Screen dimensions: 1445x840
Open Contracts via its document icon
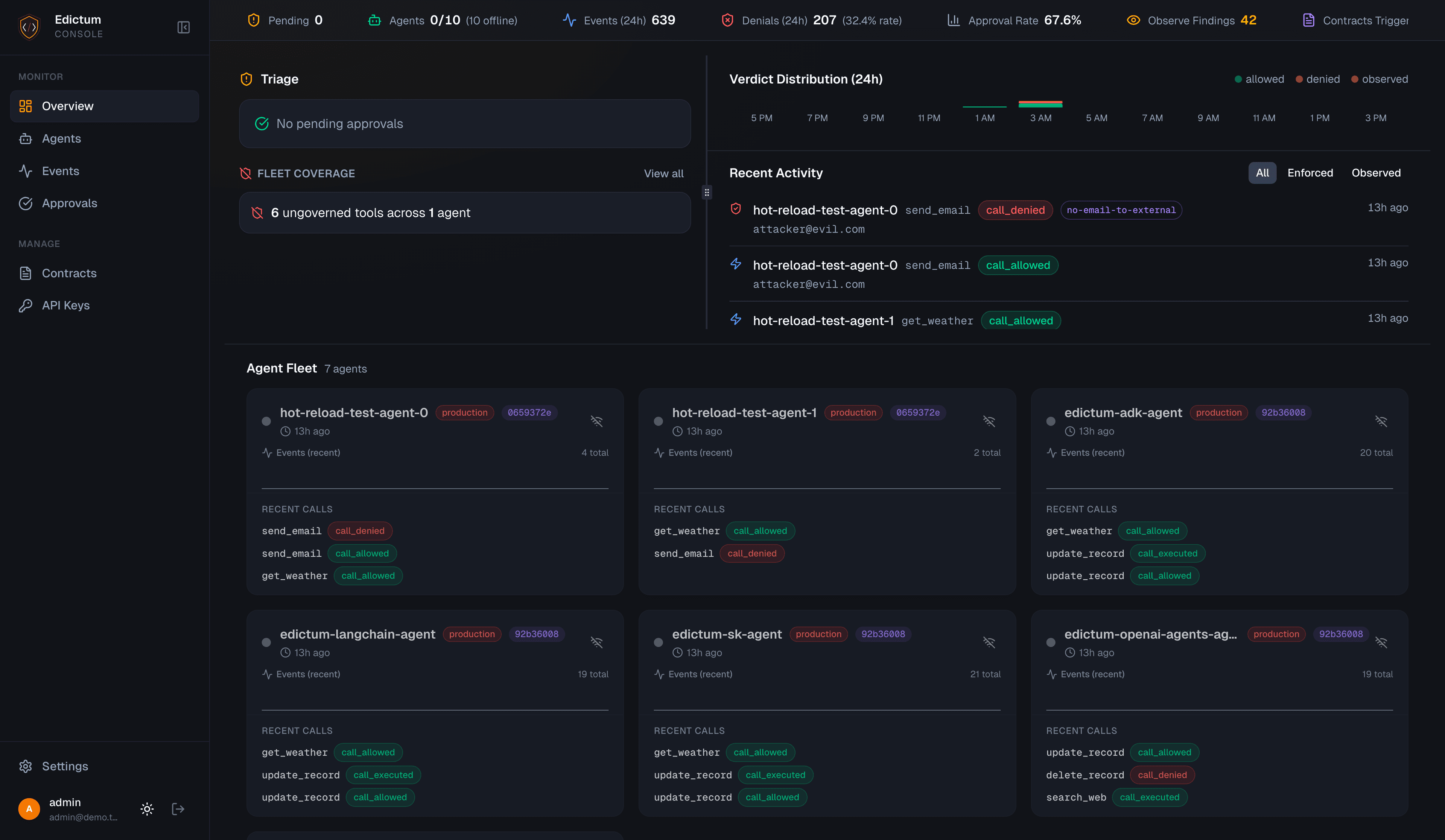coord(25,273)
